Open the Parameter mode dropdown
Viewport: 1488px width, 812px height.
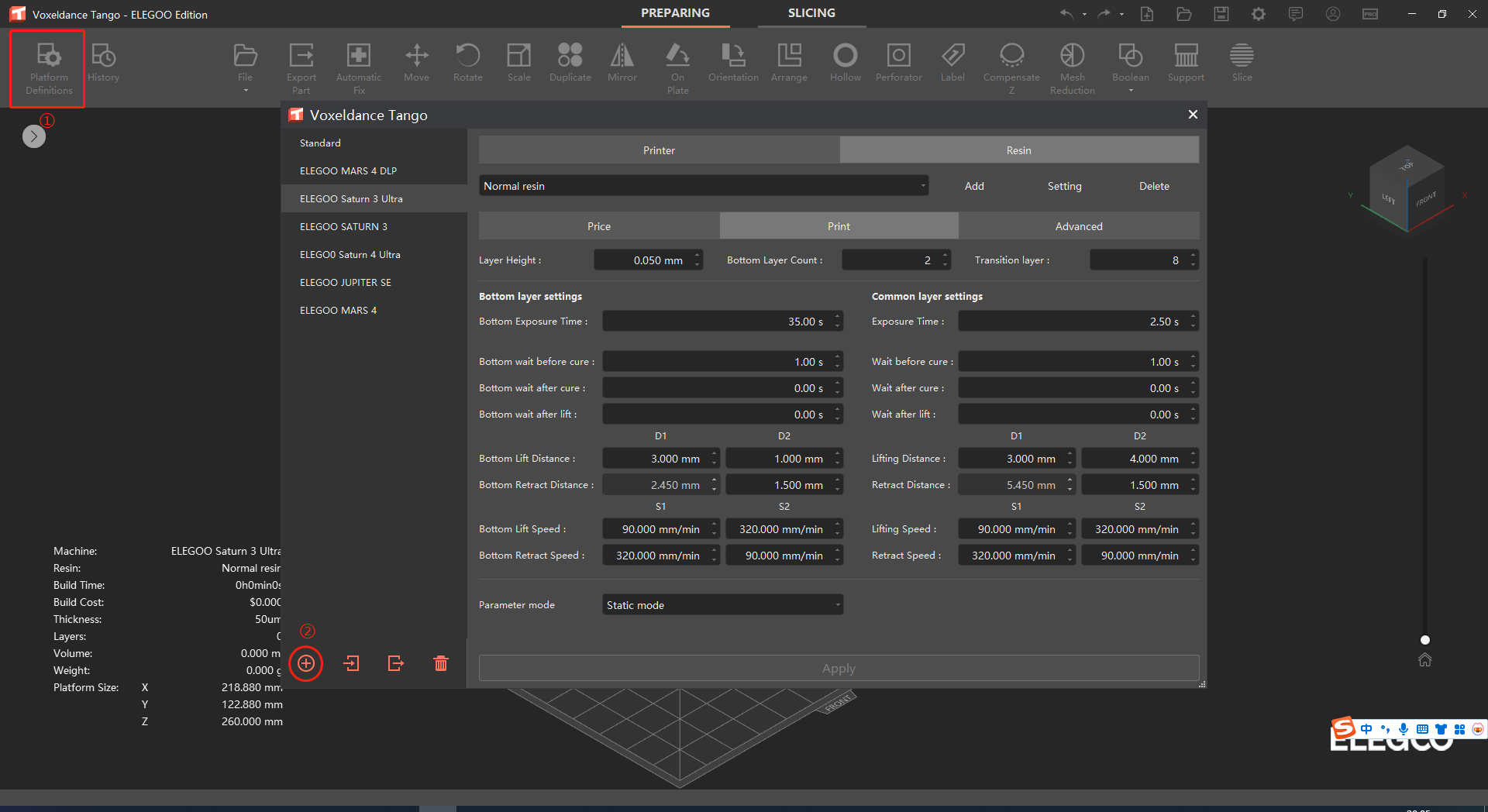(722, 605)
